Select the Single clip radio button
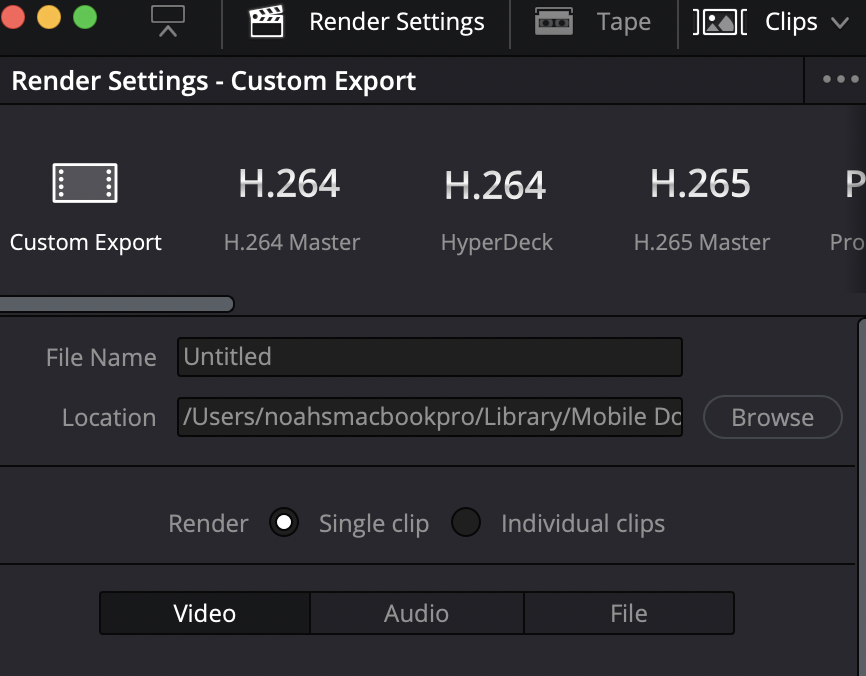 pyautogui.click(x=284, y=522)
